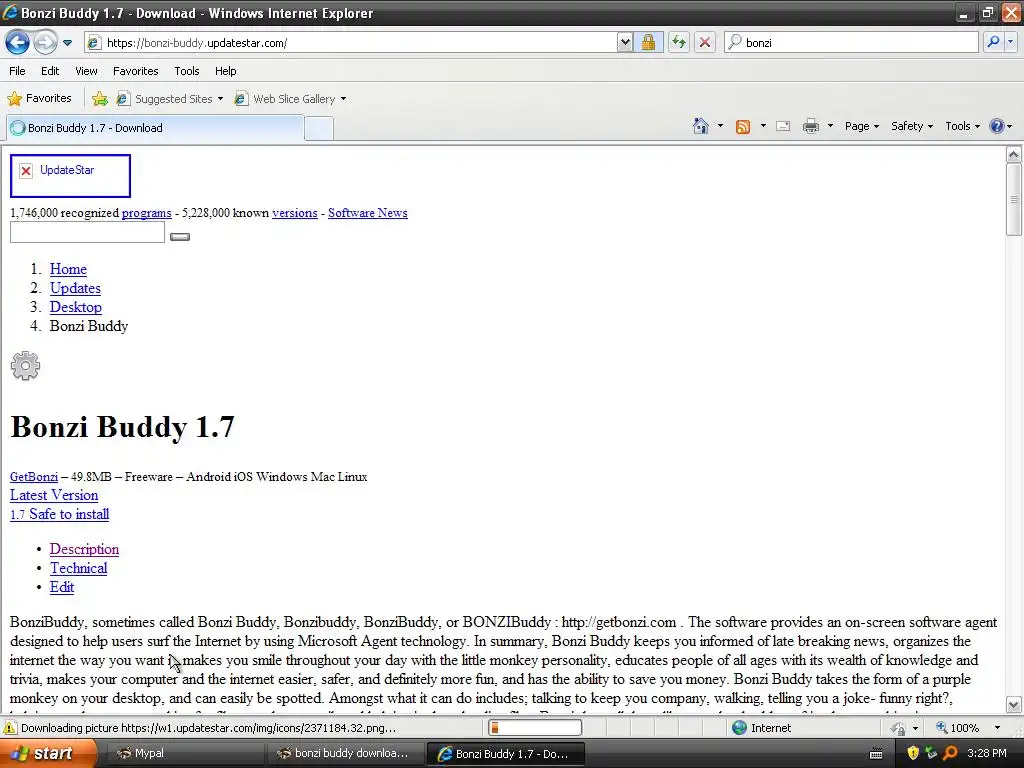Click the page loading progress bar

pyautogui.click(x=535, y=728)
